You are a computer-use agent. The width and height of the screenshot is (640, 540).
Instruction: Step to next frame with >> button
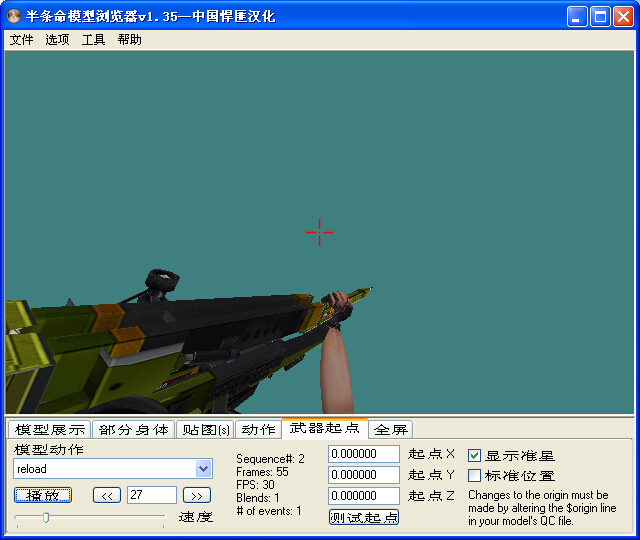[197, 496]
